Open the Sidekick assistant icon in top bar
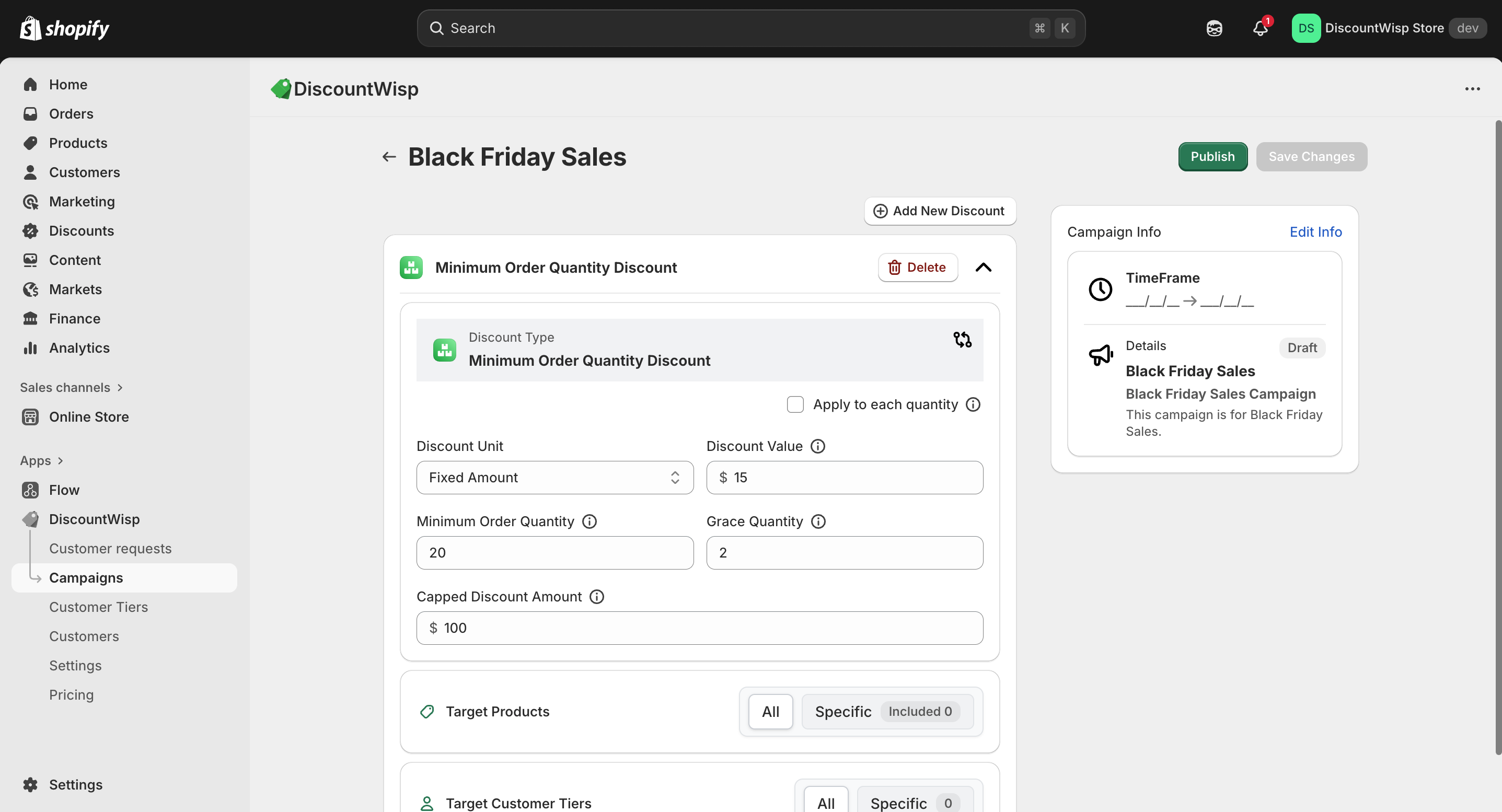The image size is (1502, 812). point(1214,28)
